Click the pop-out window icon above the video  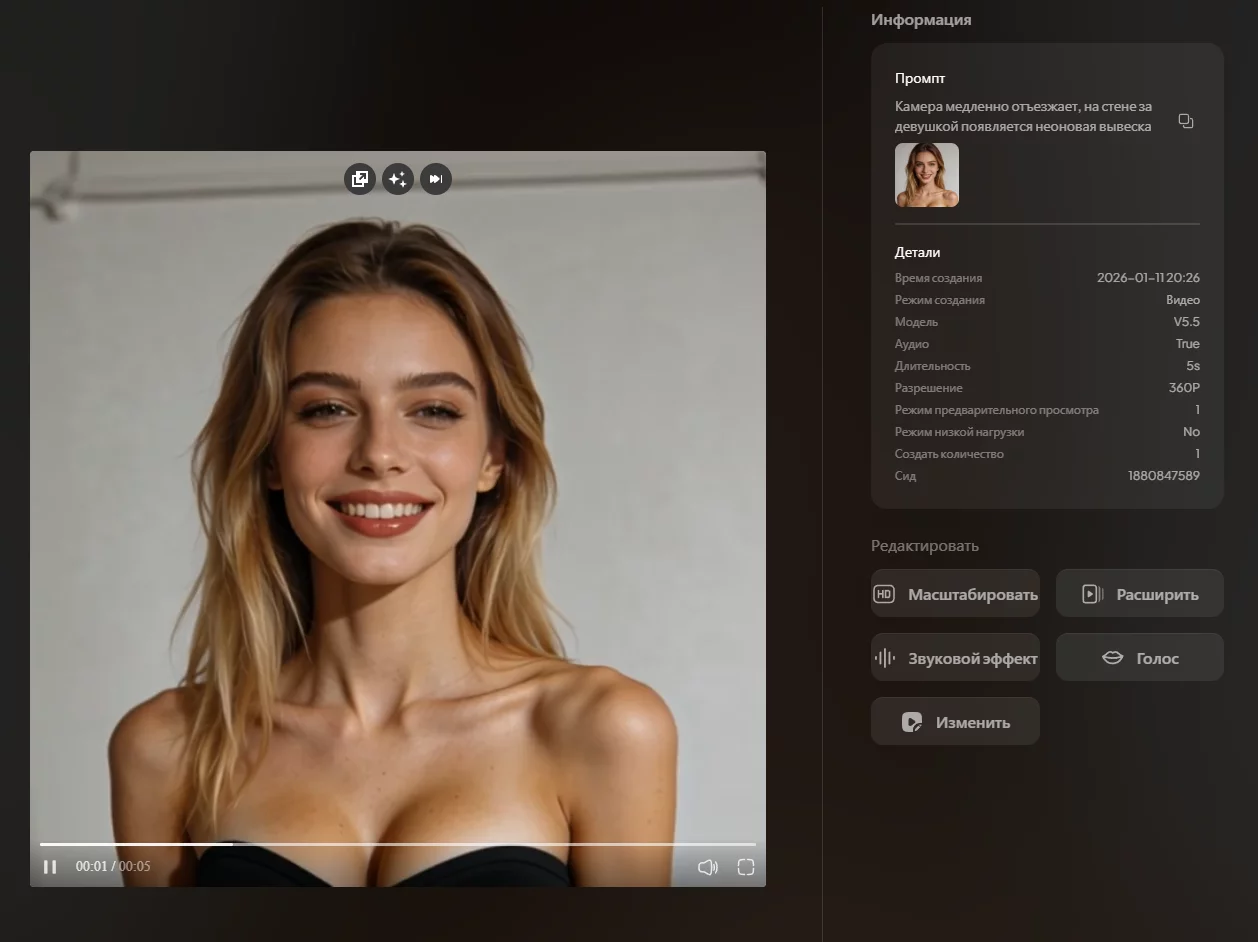(360, 179)
